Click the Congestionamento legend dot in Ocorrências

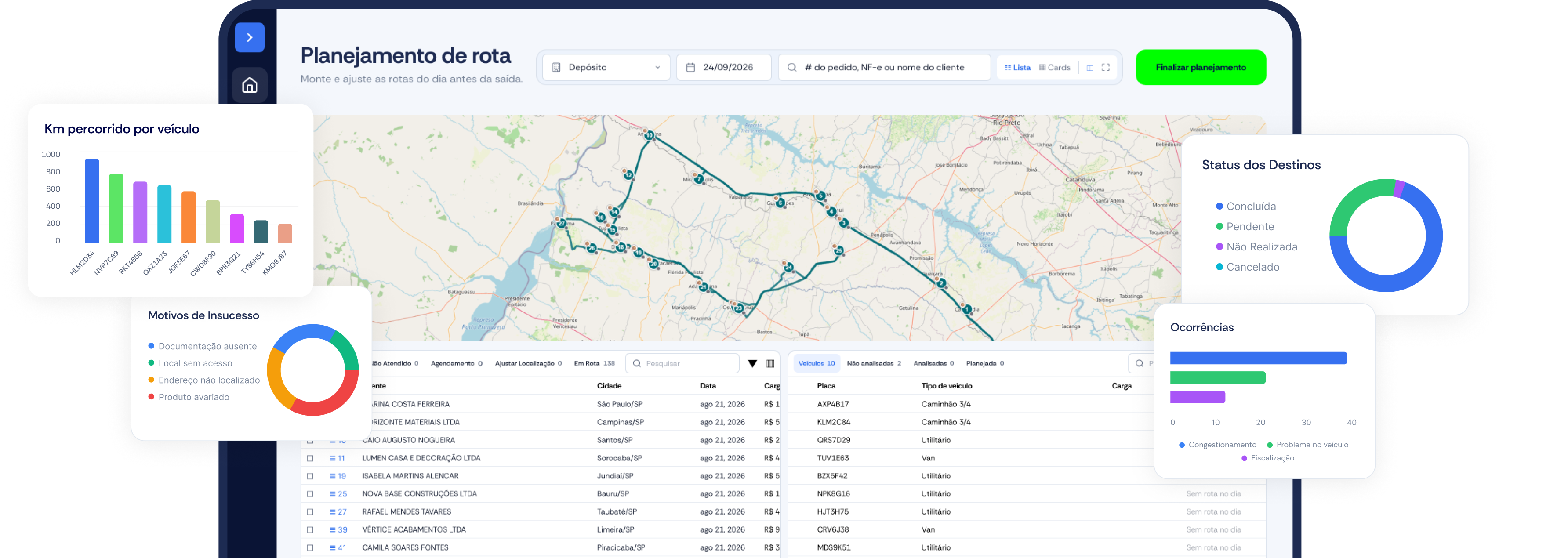point(1181,445)
